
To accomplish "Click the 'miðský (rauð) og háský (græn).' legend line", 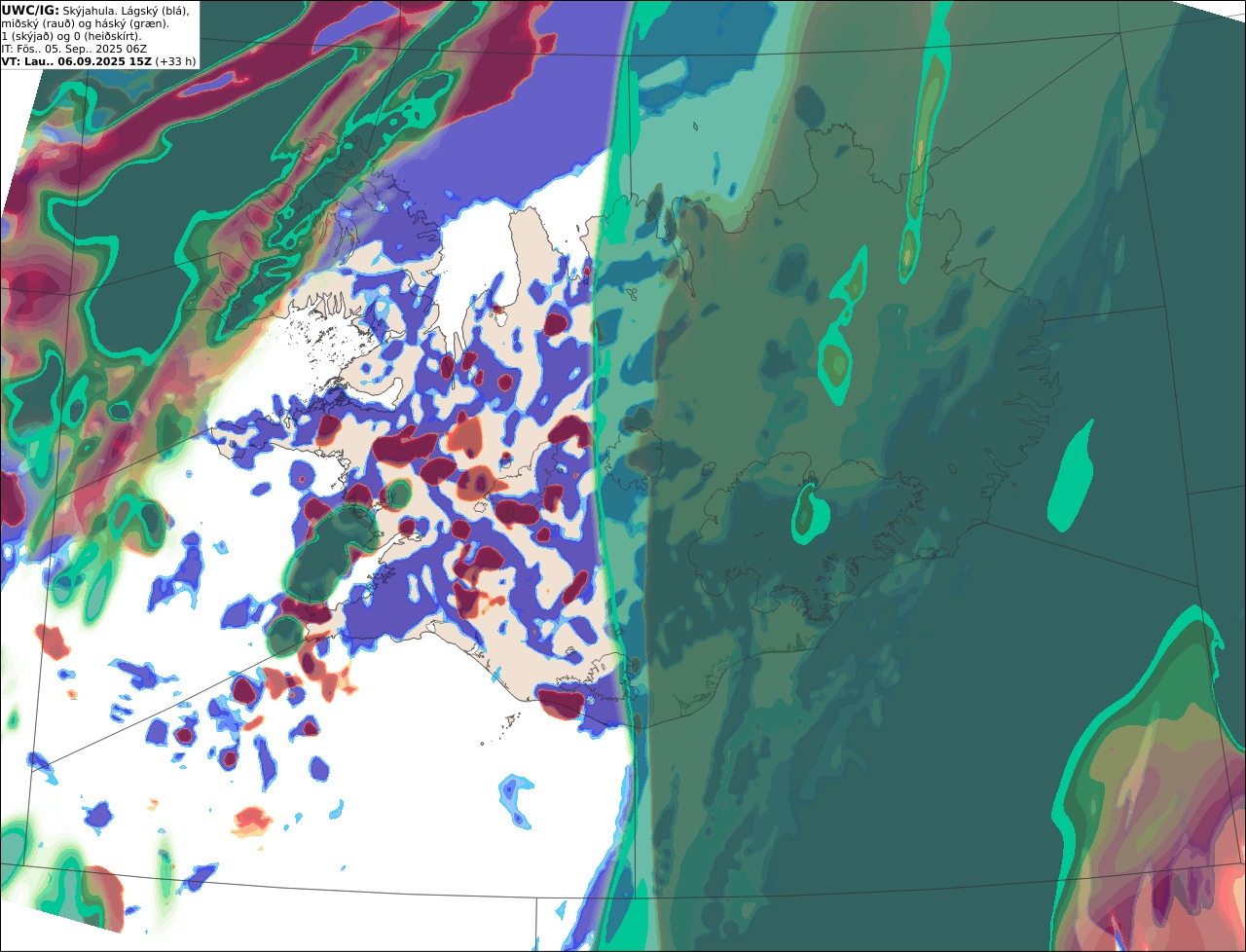I will tap(84, 22).
